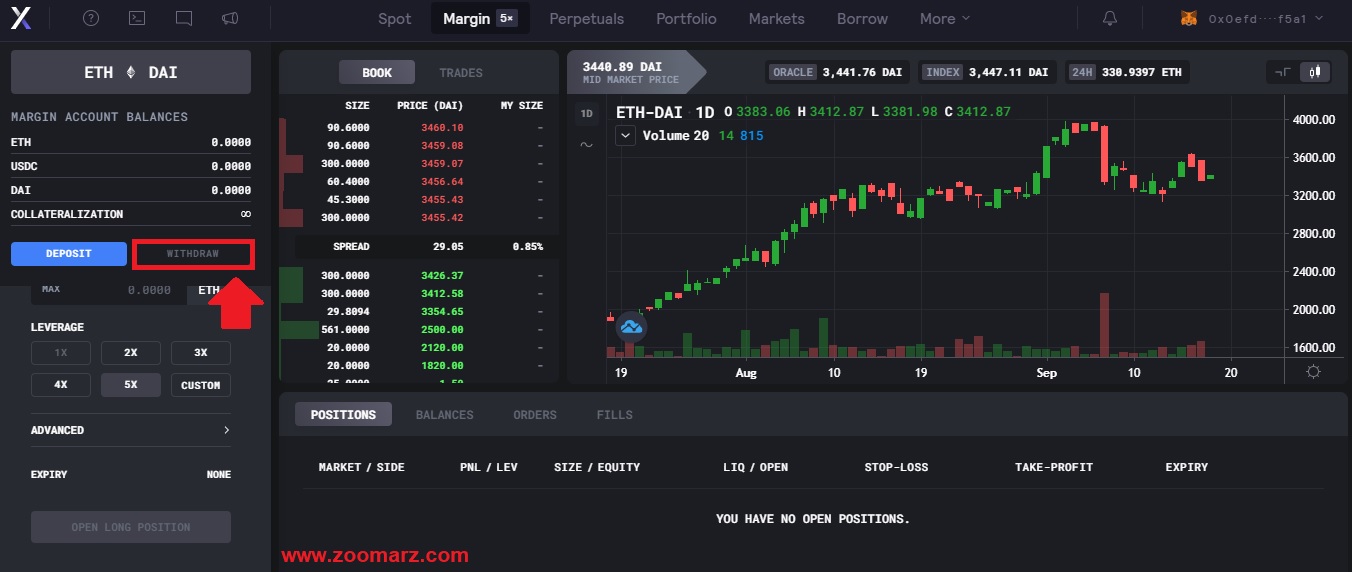Open the help question-mark icon
Viewport: 1352px width, 572px height.
[91, 18]
